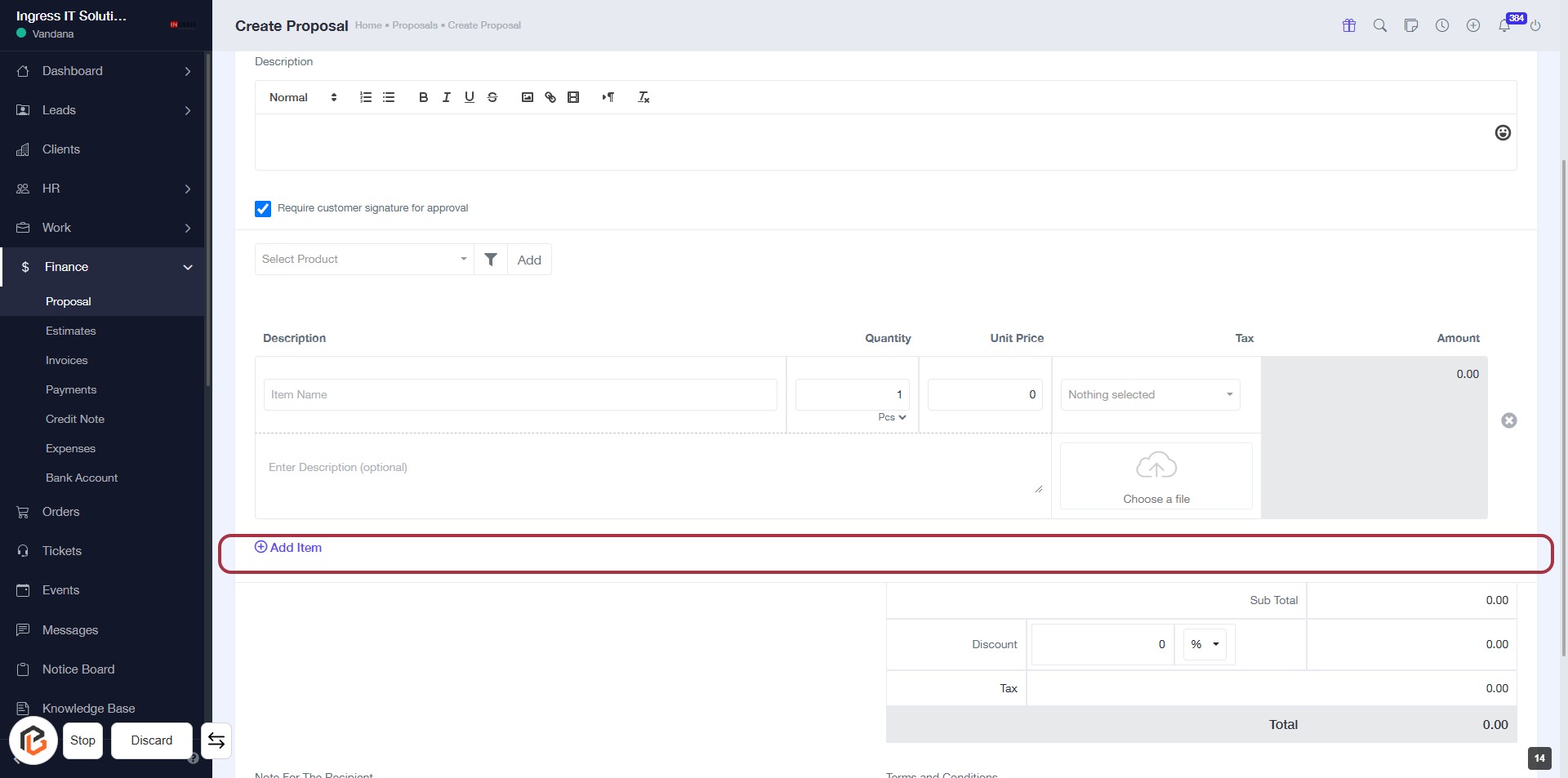
Task: Open the Tax 'Nothing selected' dropdown
Action: (x=1149, y=395)
